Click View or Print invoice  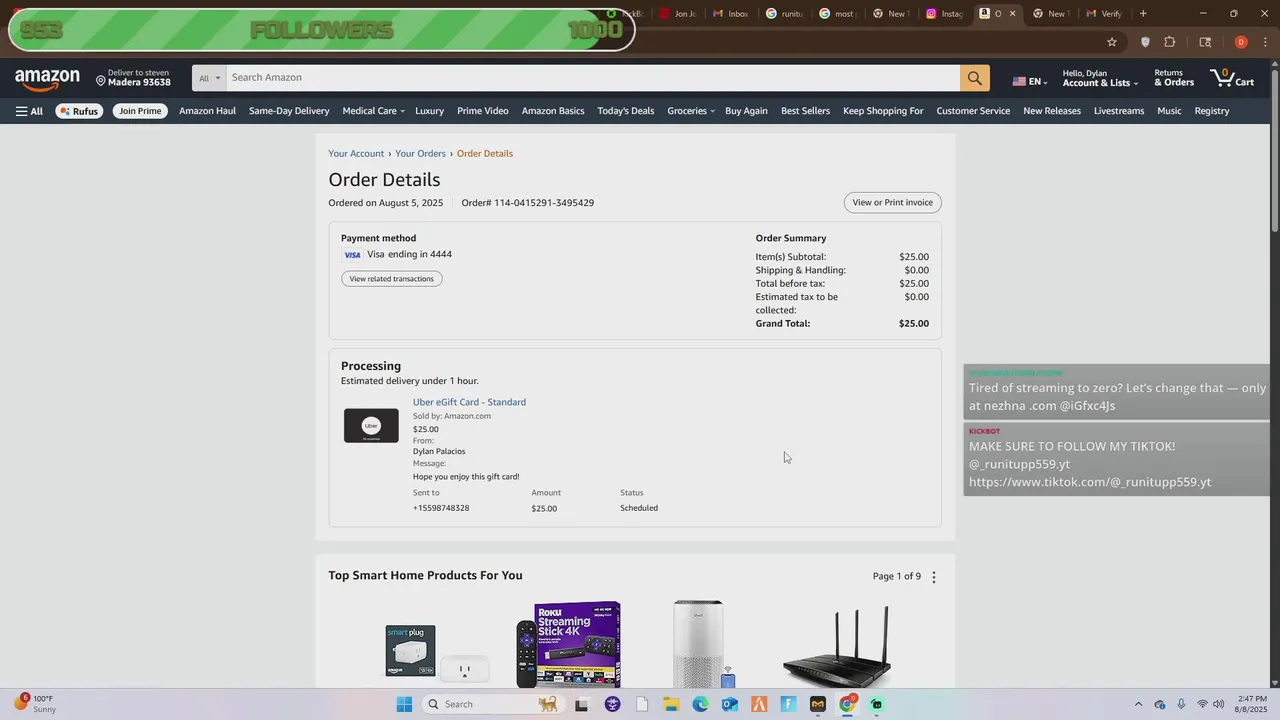click(893, 202)
